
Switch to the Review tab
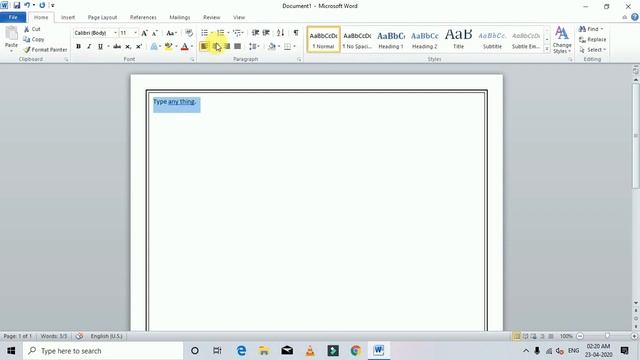point(211,18)
